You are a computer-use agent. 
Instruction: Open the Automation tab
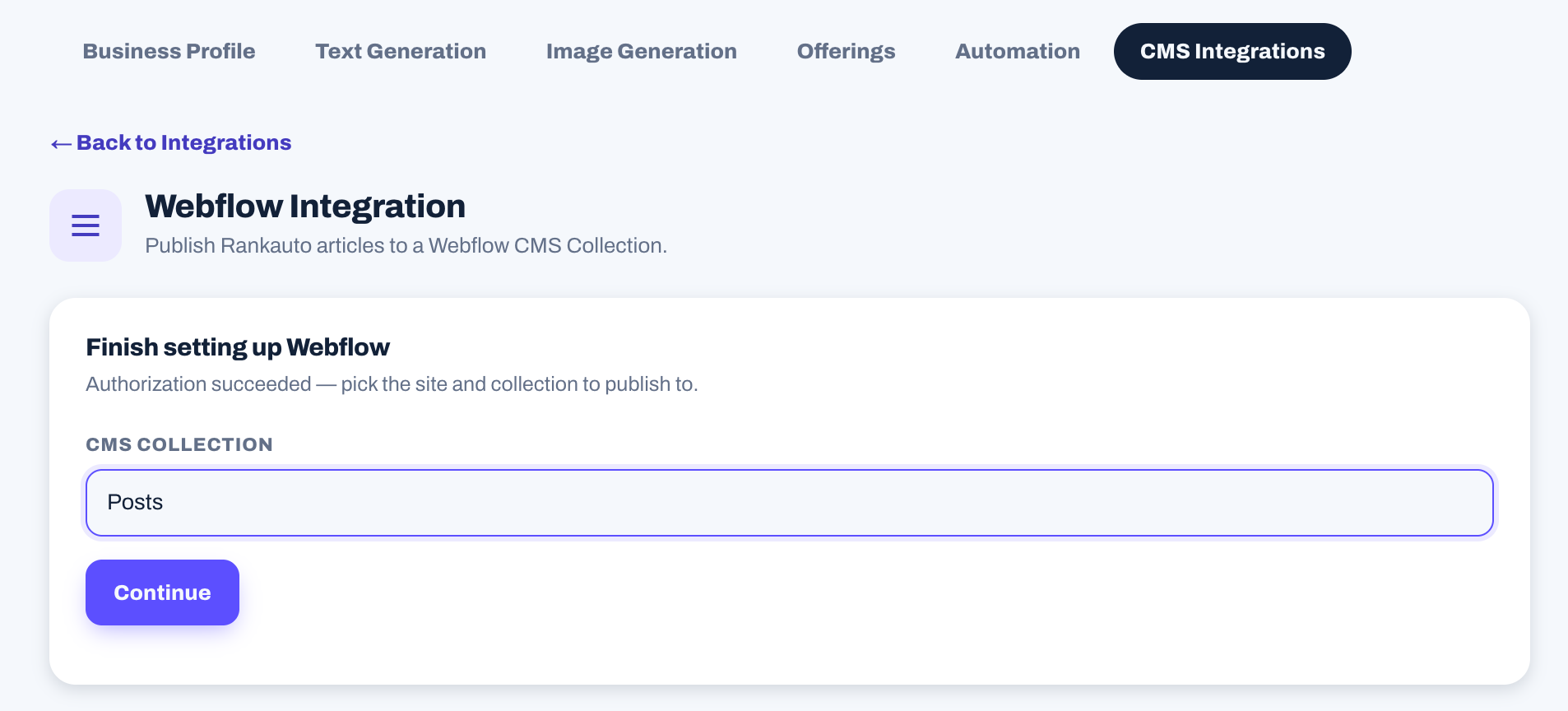[x=1018, y=51]
